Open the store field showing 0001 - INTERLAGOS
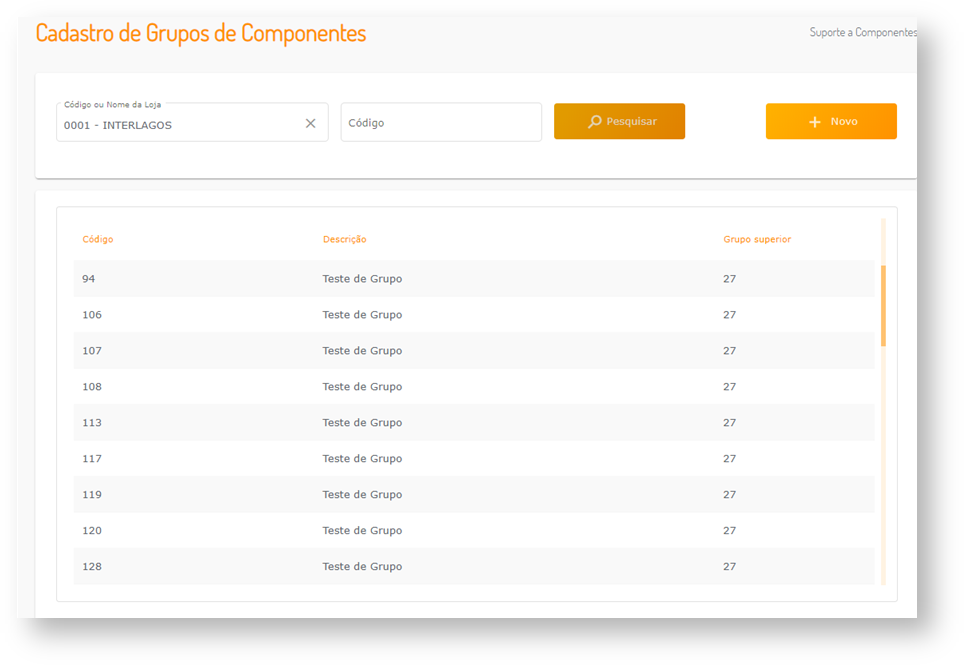Screen dimensions: 965x666 click(x=180, y=125)
